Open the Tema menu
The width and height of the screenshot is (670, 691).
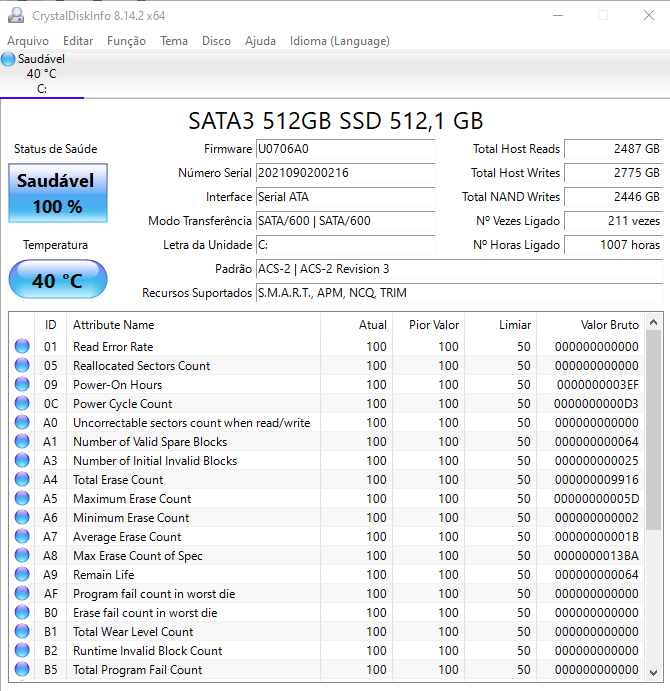(x=174, y=41)
